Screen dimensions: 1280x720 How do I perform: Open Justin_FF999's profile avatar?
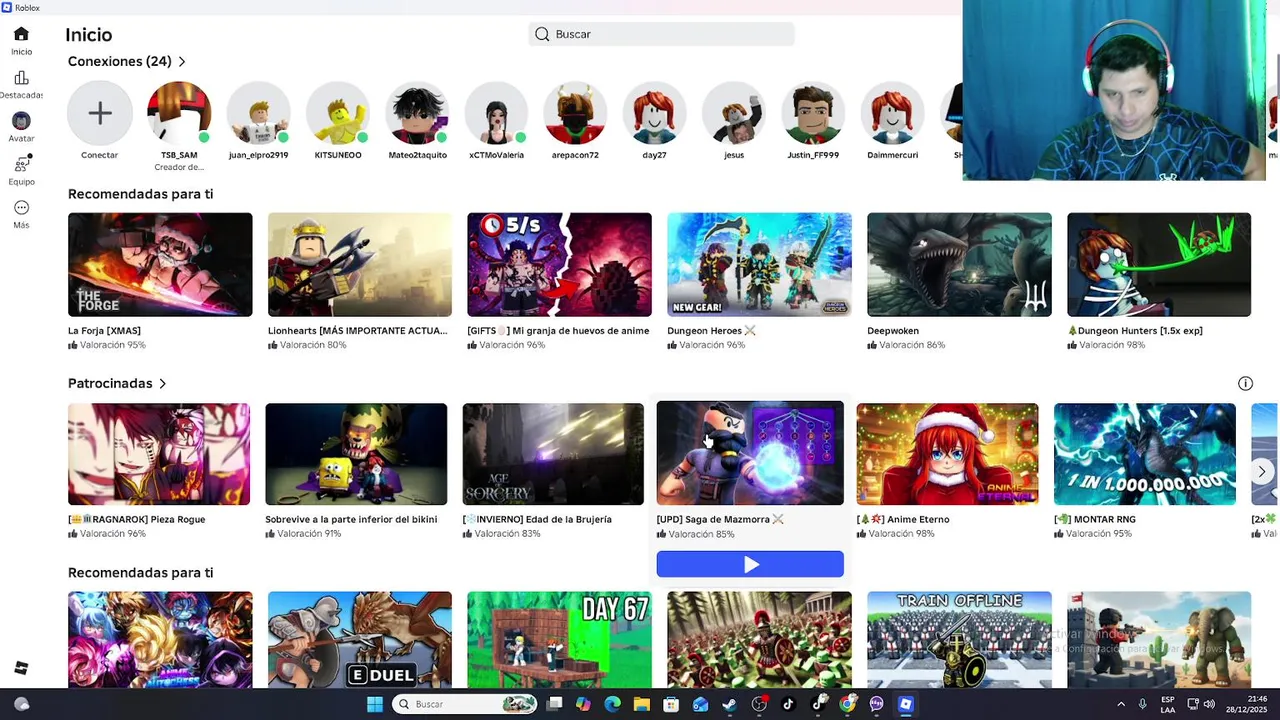(813, 113)
